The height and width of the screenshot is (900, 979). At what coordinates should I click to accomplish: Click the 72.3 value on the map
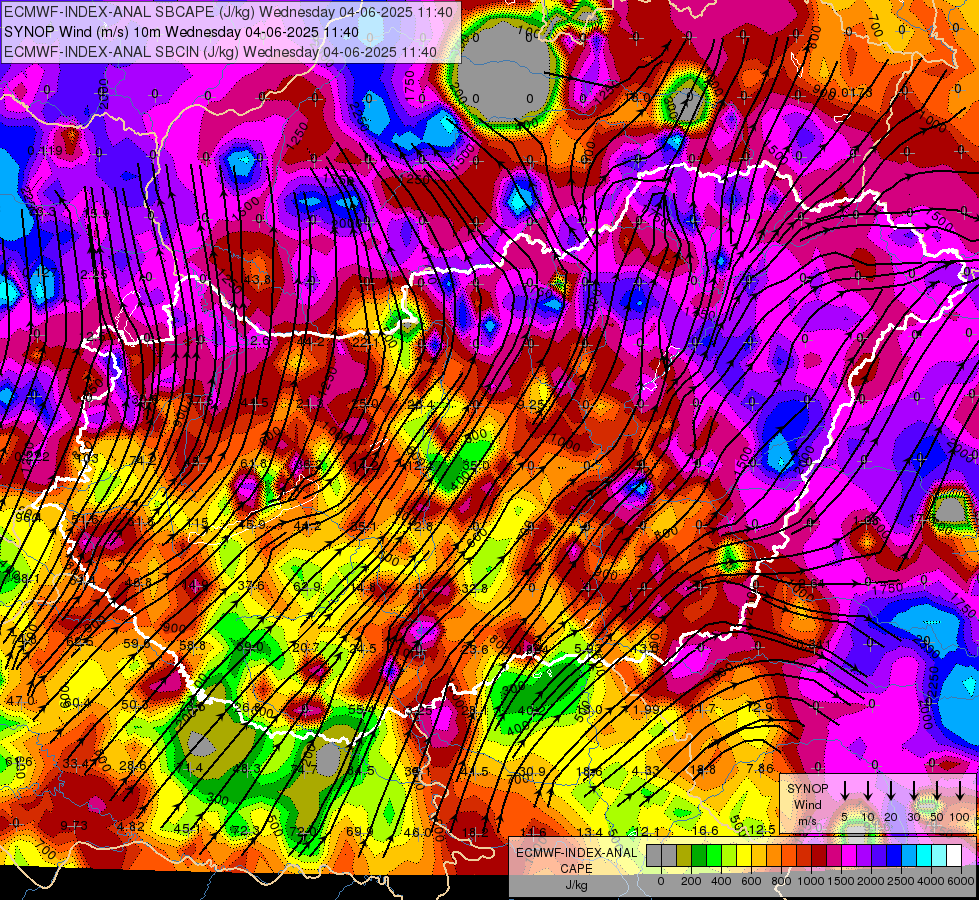tap(245, 830)
